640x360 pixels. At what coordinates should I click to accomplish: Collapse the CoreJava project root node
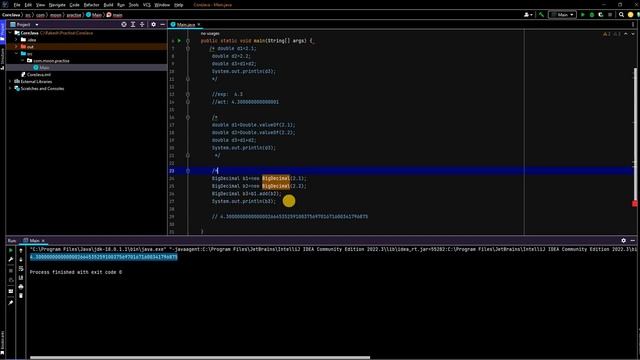pos(10,33)
